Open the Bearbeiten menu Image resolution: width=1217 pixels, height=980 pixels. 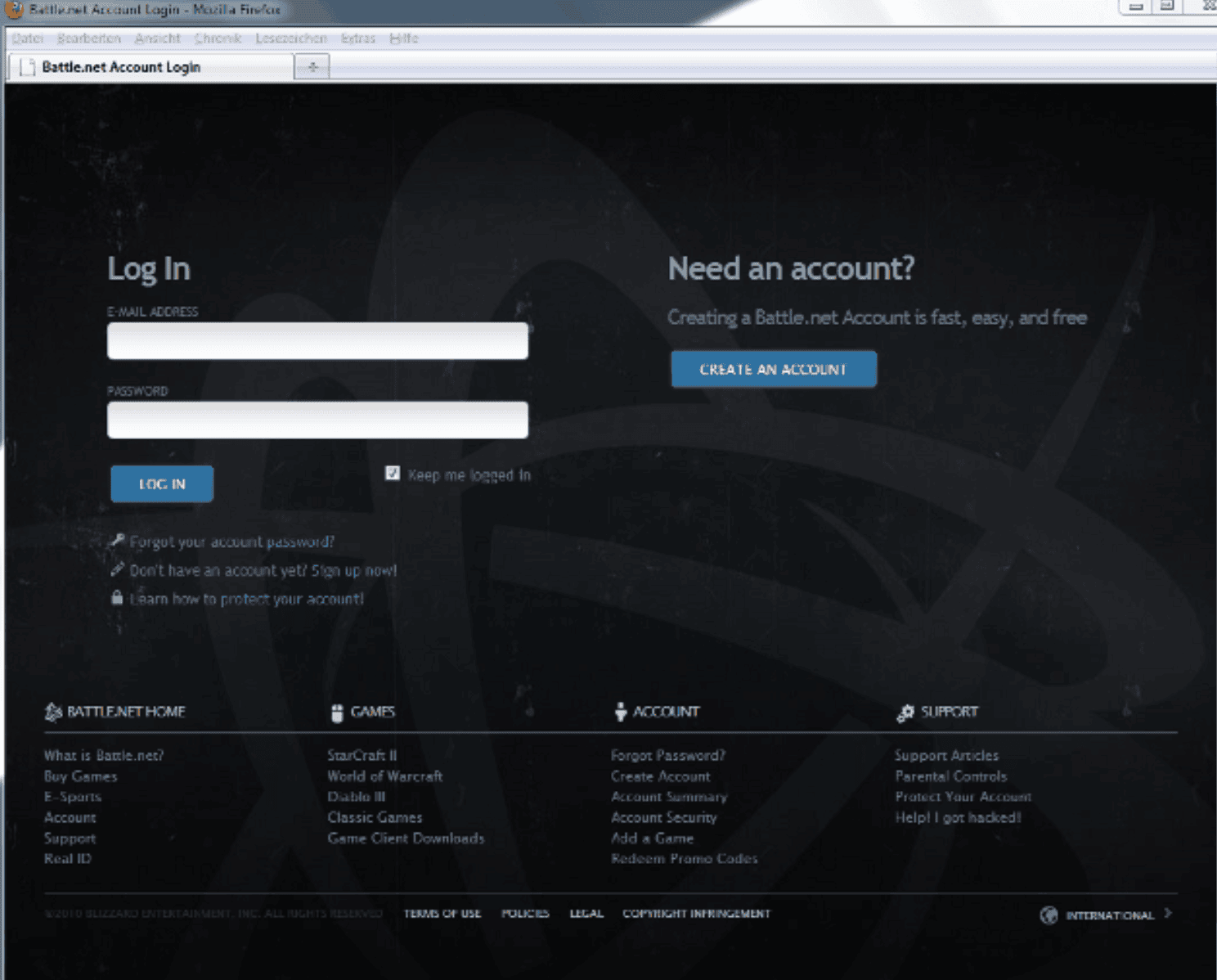(88, 38)
